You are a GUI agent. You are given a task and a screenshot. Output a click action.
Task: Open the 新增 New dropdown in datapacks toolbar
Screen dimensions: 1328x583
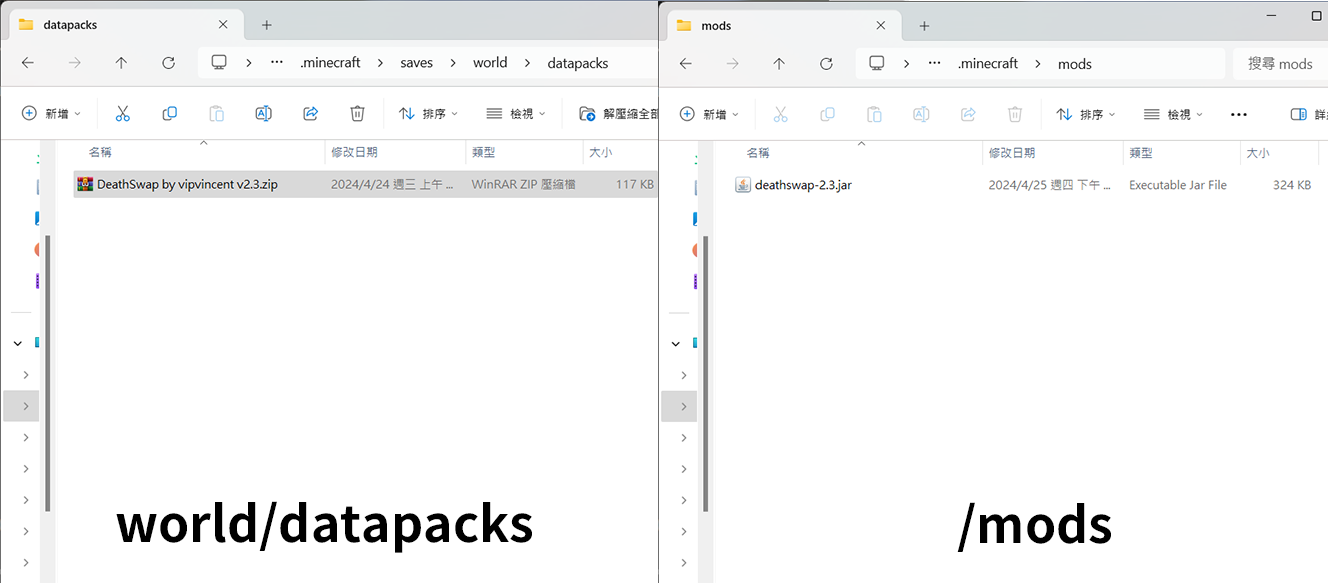click(x=50, y=113)
